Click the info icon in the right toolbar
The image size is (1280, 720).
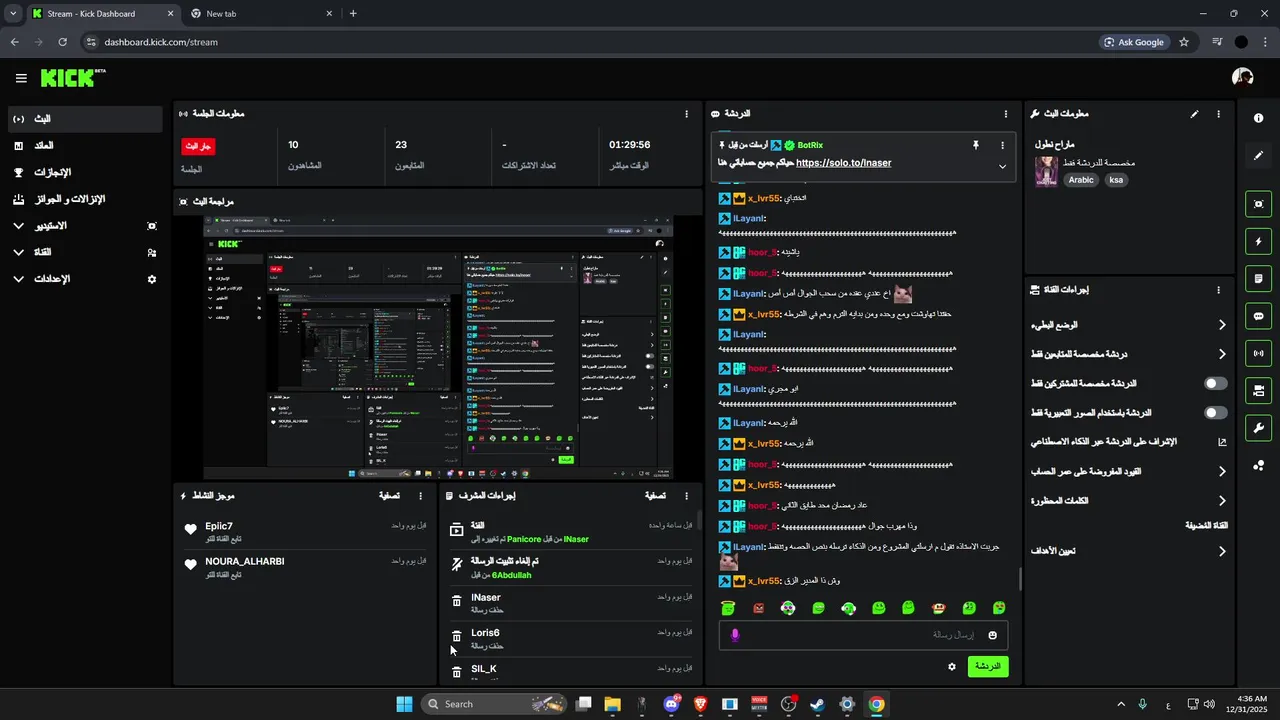[1258, 118]
